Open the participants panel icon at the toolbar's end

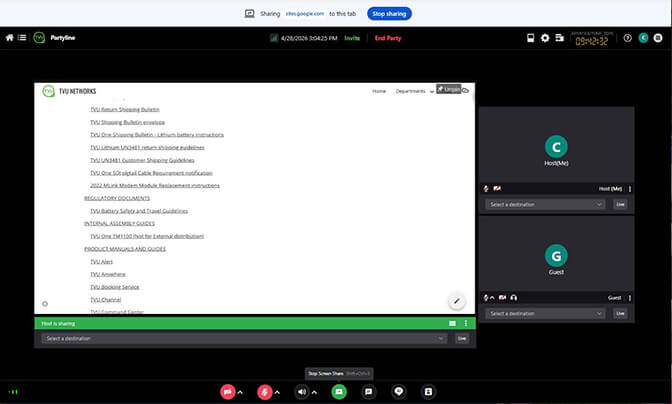[428, 392]
